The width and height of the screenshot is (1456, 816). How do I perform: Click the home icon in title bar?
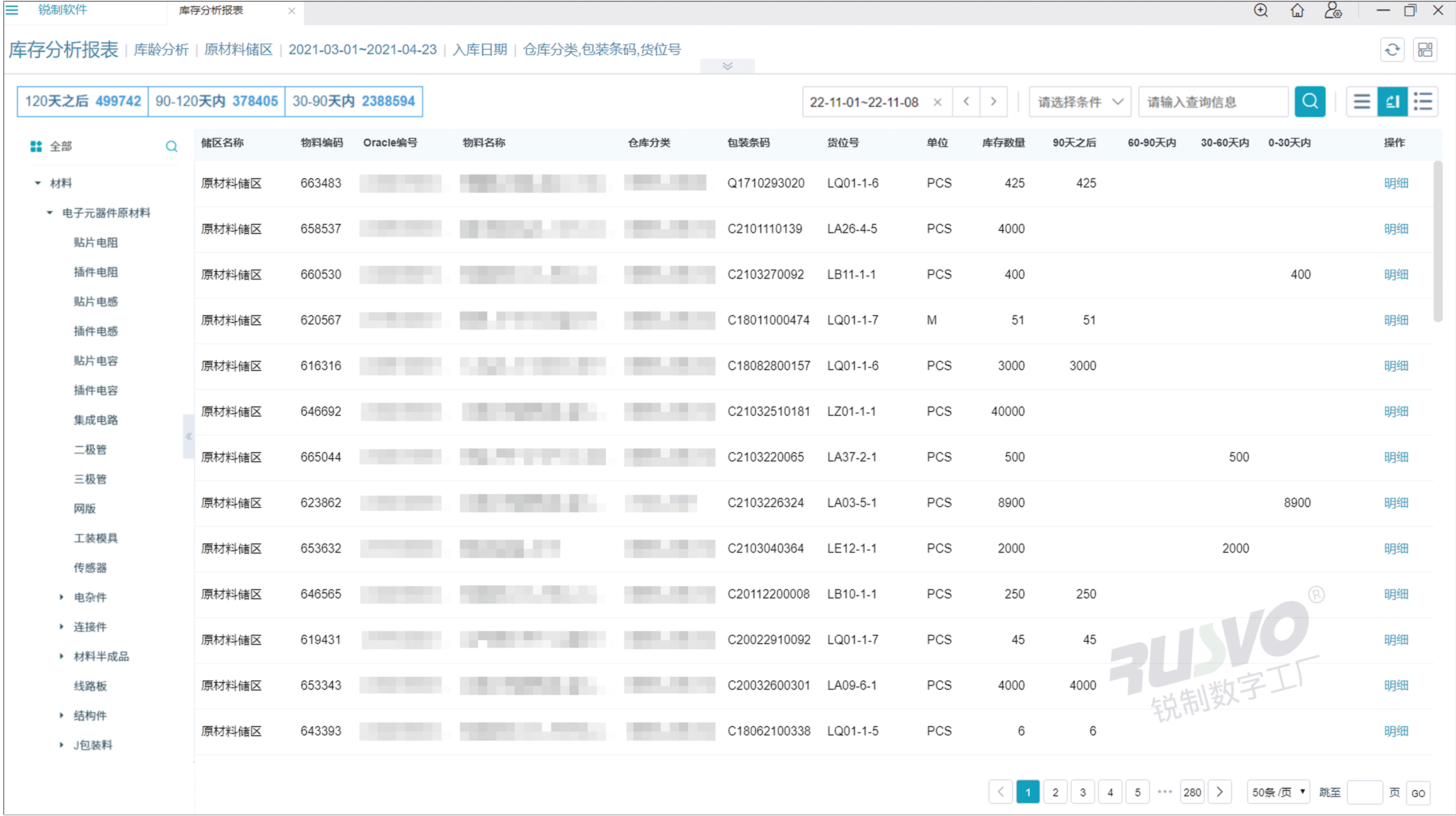click(1297, 10)
